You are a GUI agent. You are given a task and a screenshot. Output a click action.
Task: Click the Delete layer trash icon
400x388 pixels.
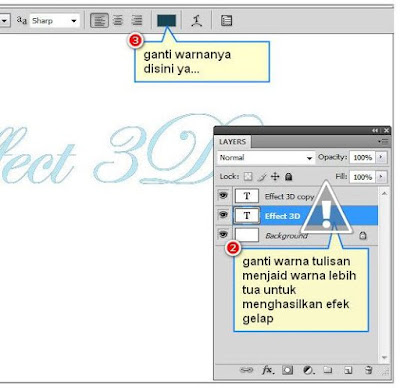coord(368,370)
